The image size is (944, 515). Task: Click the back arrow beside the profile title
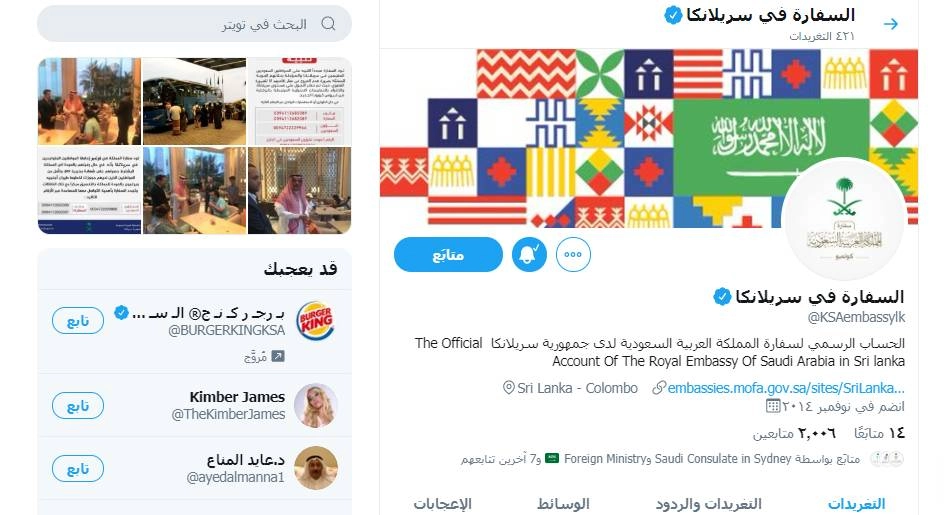click(x=890, y=24)
